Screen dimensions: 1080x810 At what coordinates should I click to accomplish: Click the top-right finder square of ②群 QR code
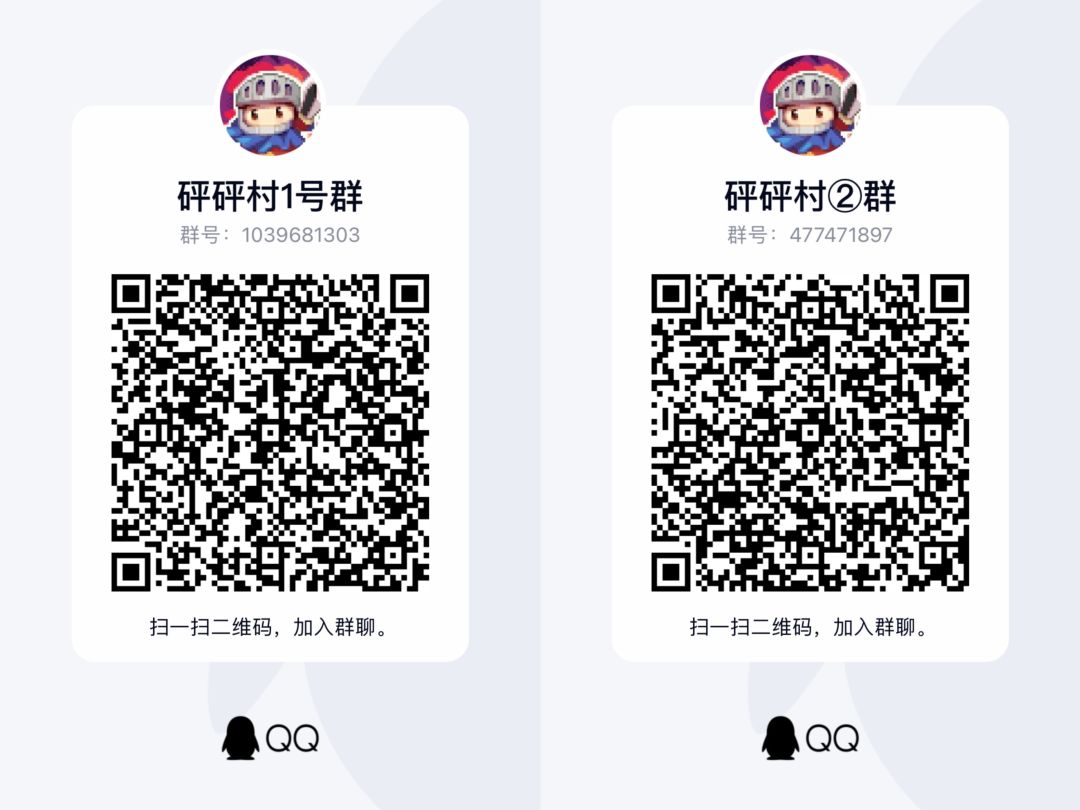[x=950, y=294]
